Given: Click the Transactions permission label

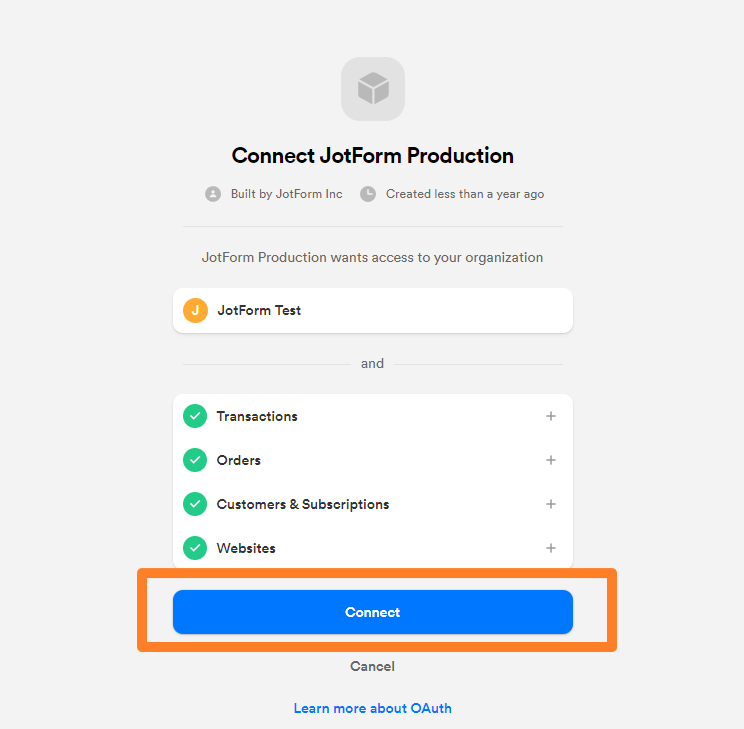Looking at the screenshot, I should (257, 416).
